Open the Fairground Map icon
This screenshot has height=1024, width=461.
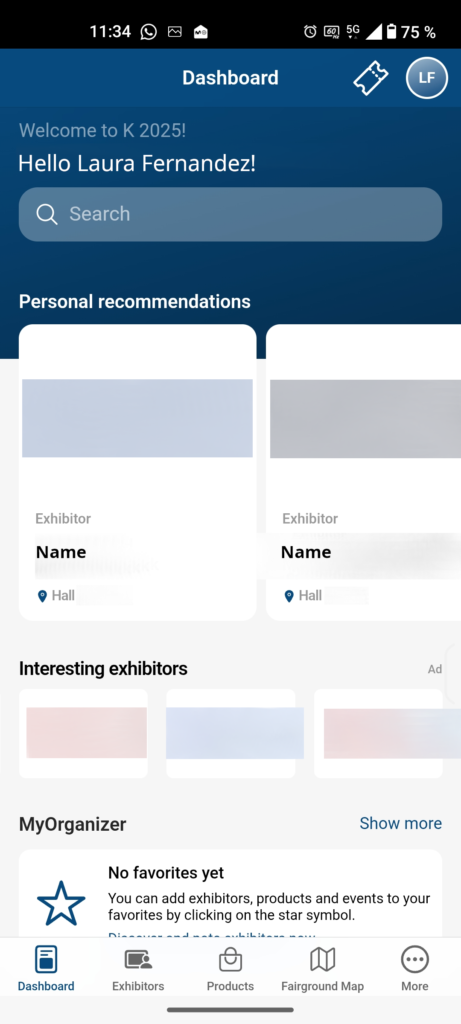pyautogui.click(x=323, y=959)
